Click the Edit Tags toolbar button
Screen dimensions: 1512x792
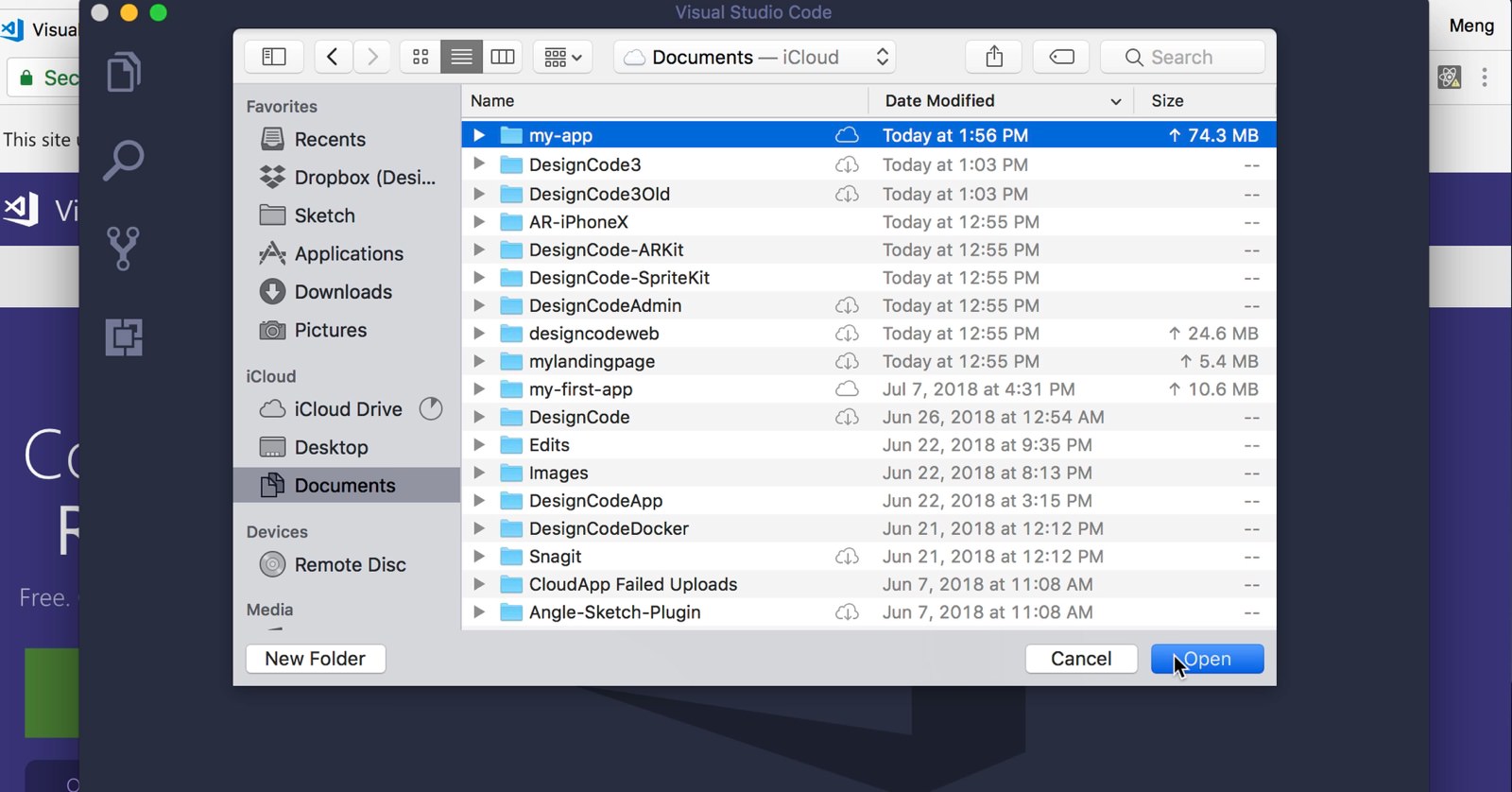tap(1061, 57)
